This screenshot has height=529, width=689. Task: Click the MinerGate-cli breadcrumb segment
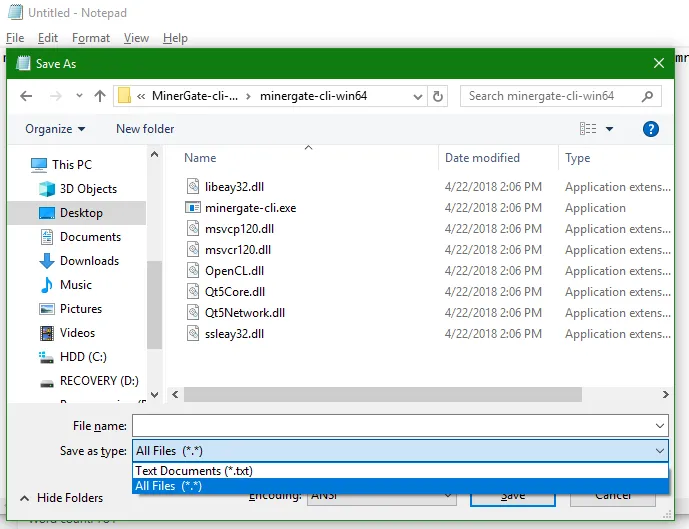click(x=195, y=96)
